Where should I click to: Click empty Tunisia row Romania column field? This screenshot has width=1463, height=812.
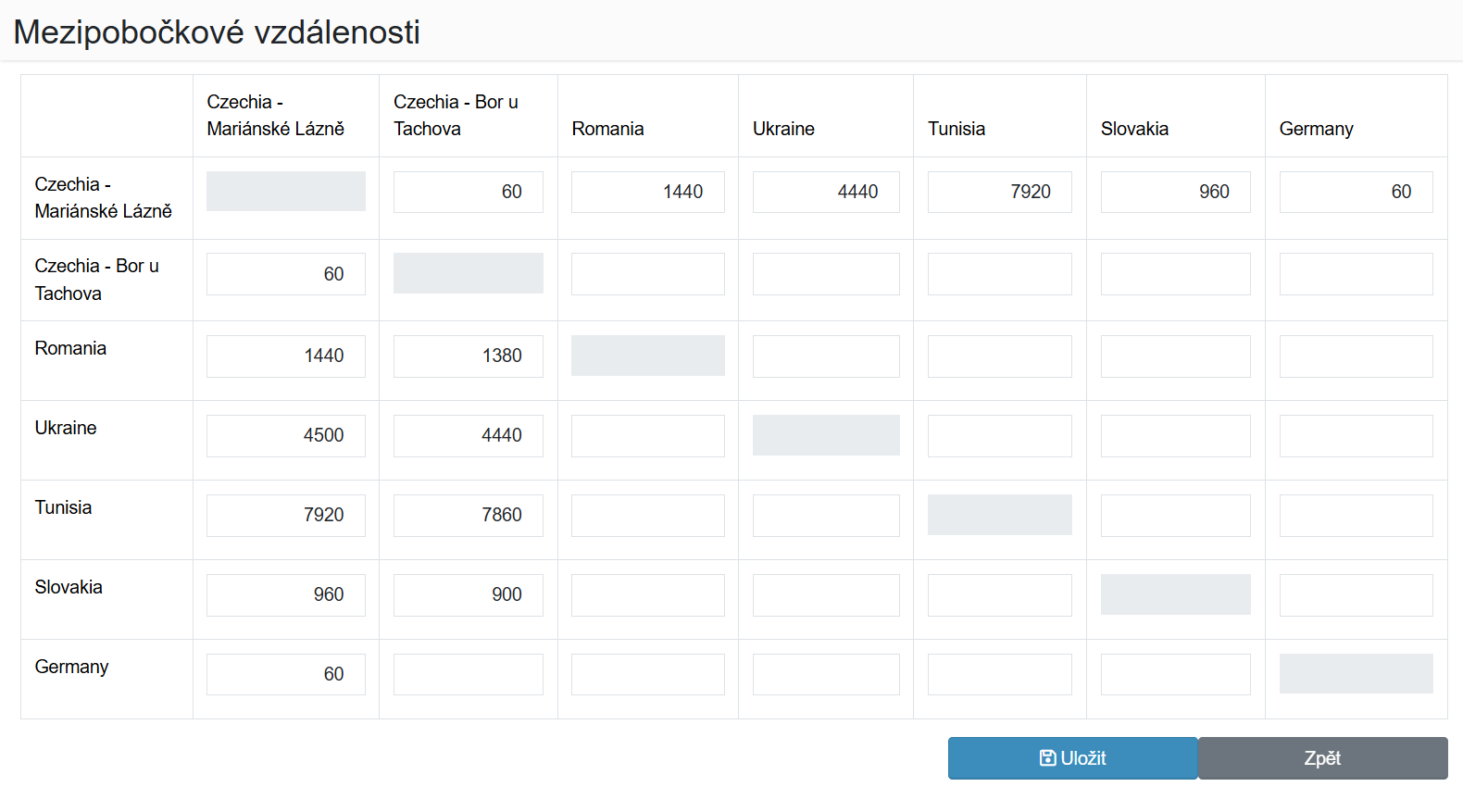[648, 516]
